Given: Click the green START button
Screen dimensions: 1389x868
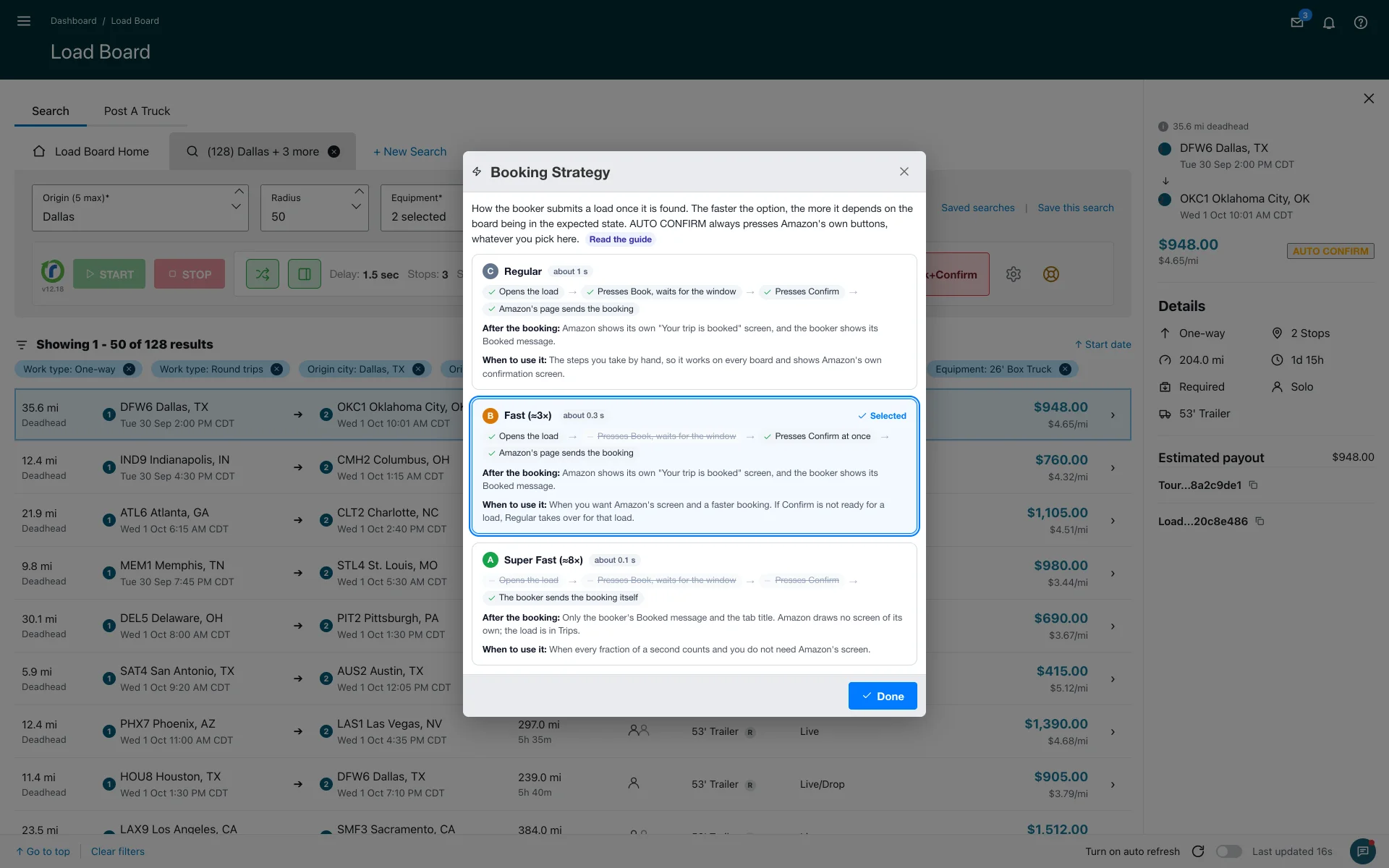Looking at the screenshot, I should coord(109,274).
